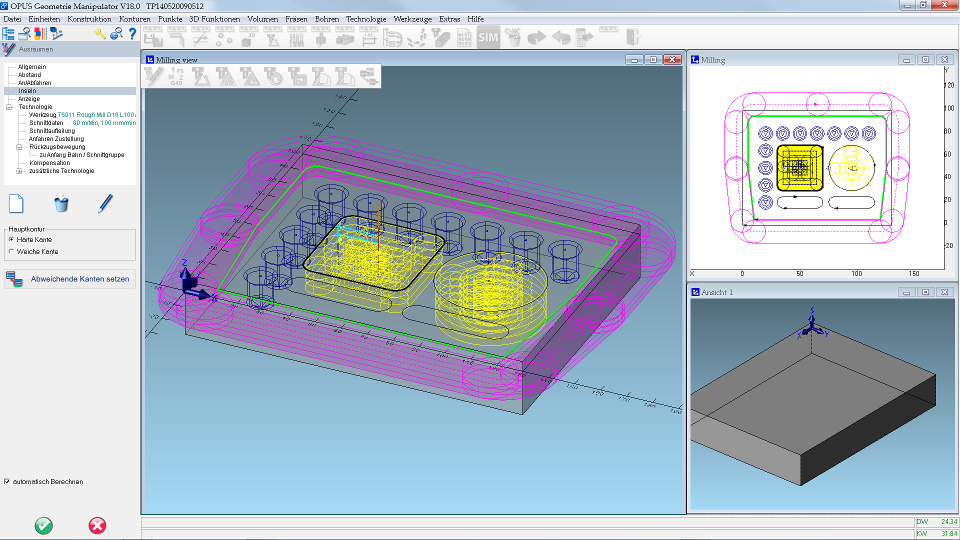Open the Fräsen menu
The height and width of the screenshot is (540, 960).
(296, 19)
